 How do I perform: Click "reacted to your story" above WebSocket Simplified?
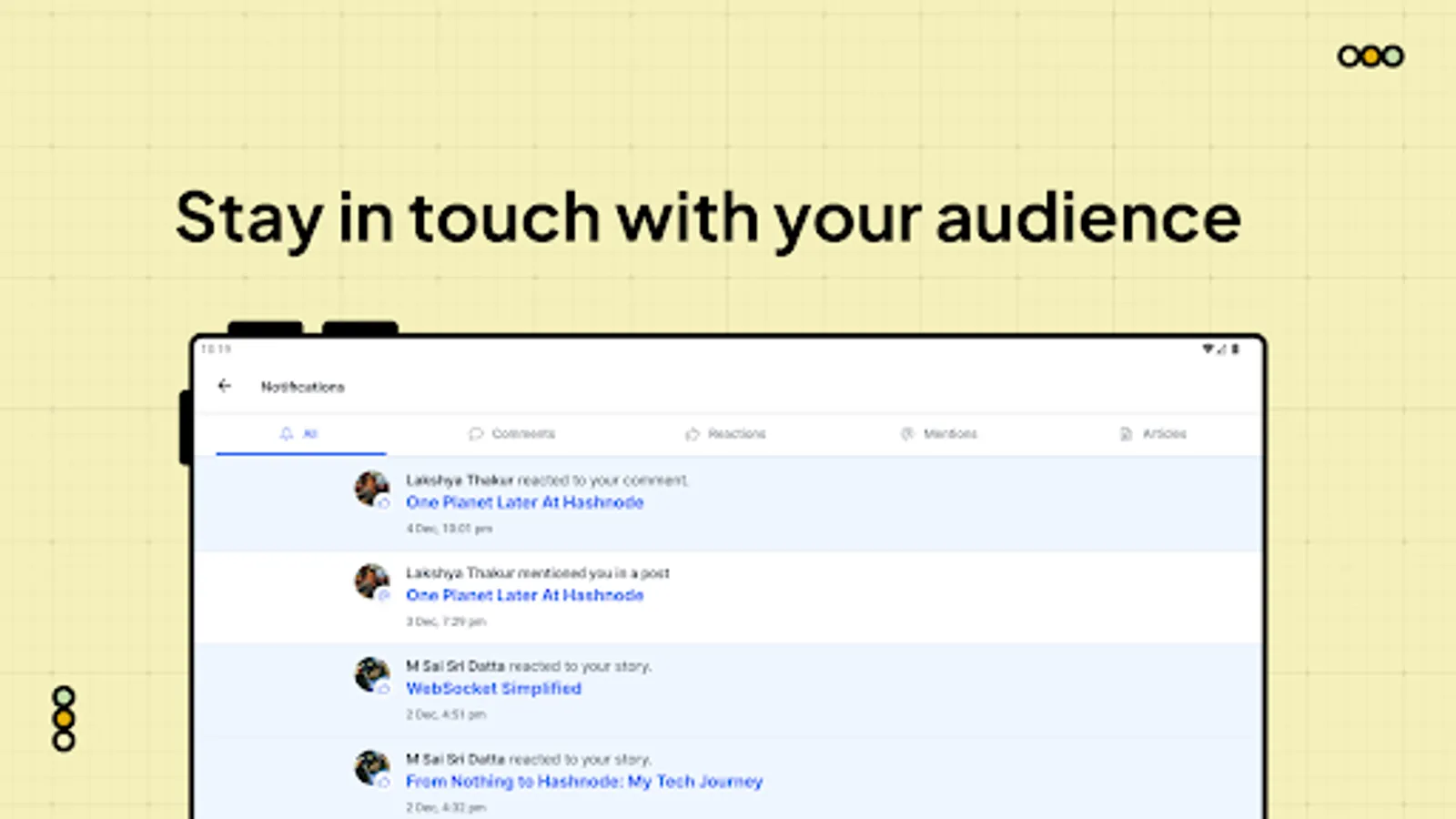(x=580, y=666)
